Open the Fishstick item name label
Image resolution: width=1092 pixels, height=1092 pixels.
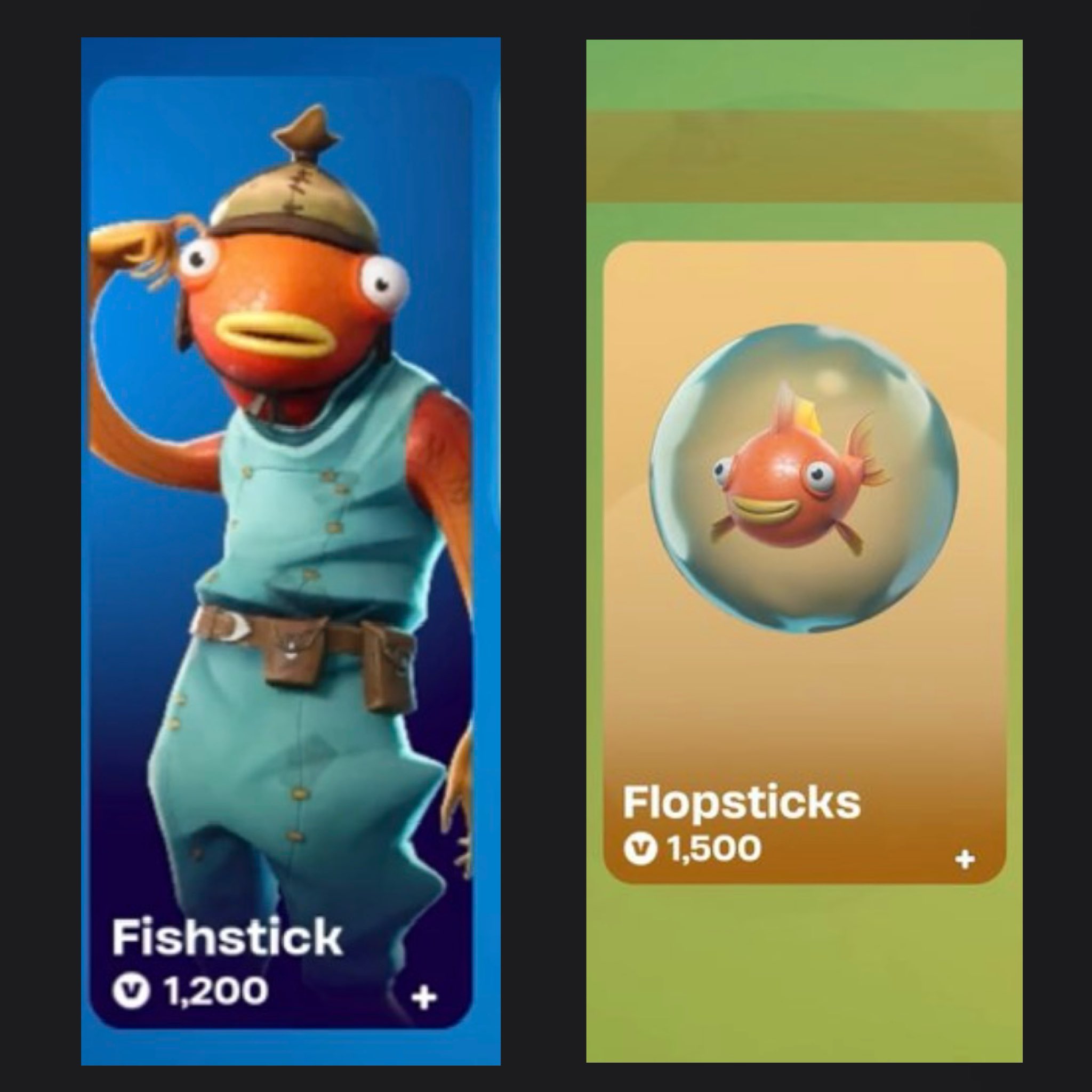pos(227,937)
